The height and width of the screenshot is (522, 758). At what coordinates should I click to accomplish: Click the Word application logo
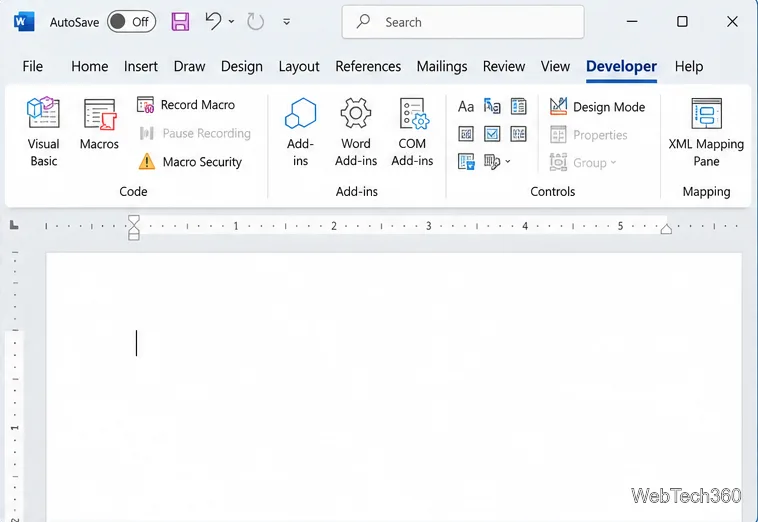coord(24,22)
